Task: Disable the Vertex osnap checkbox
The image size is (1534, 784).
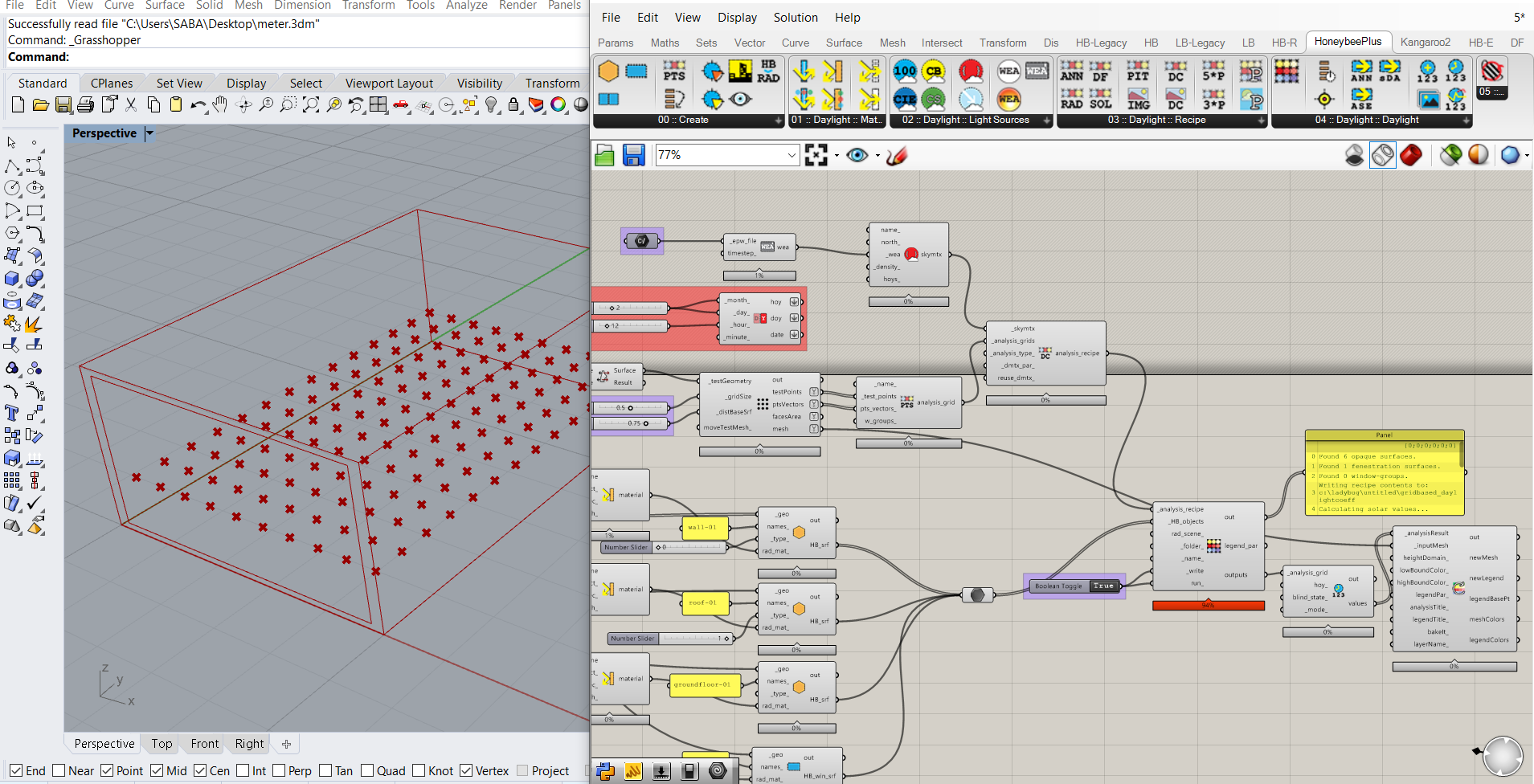Action: point(466,770)
